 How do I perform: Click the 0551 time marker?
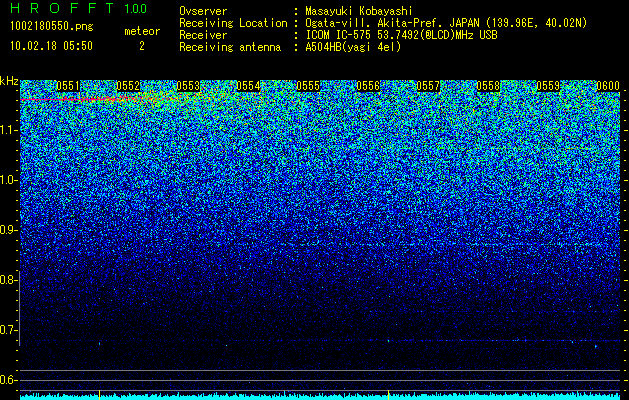click(68, 86)
